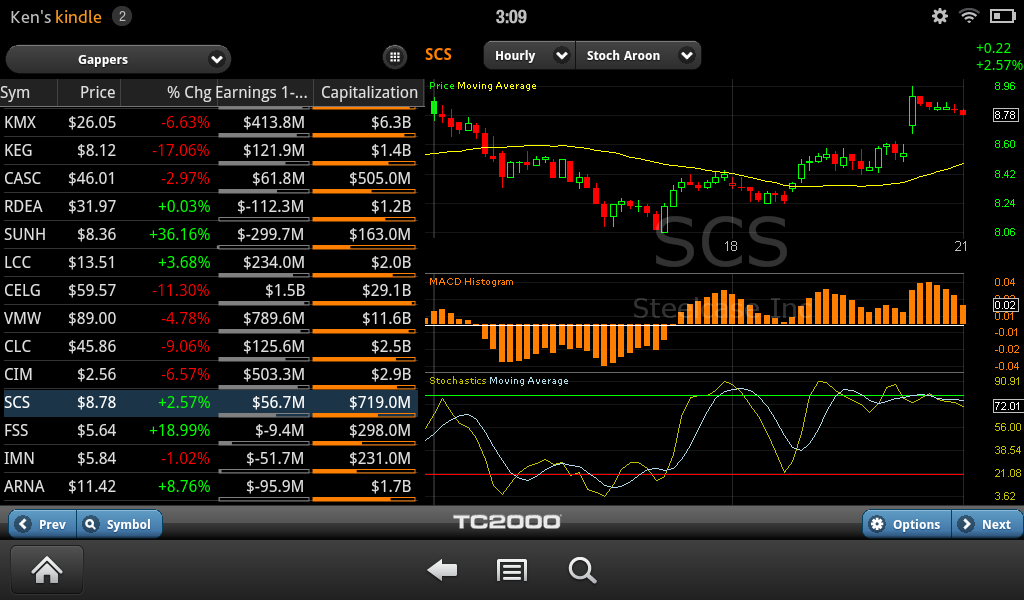Open the column grid selector icon
The width and height of the screenshot is (1024, 600).
click(395, 57)
